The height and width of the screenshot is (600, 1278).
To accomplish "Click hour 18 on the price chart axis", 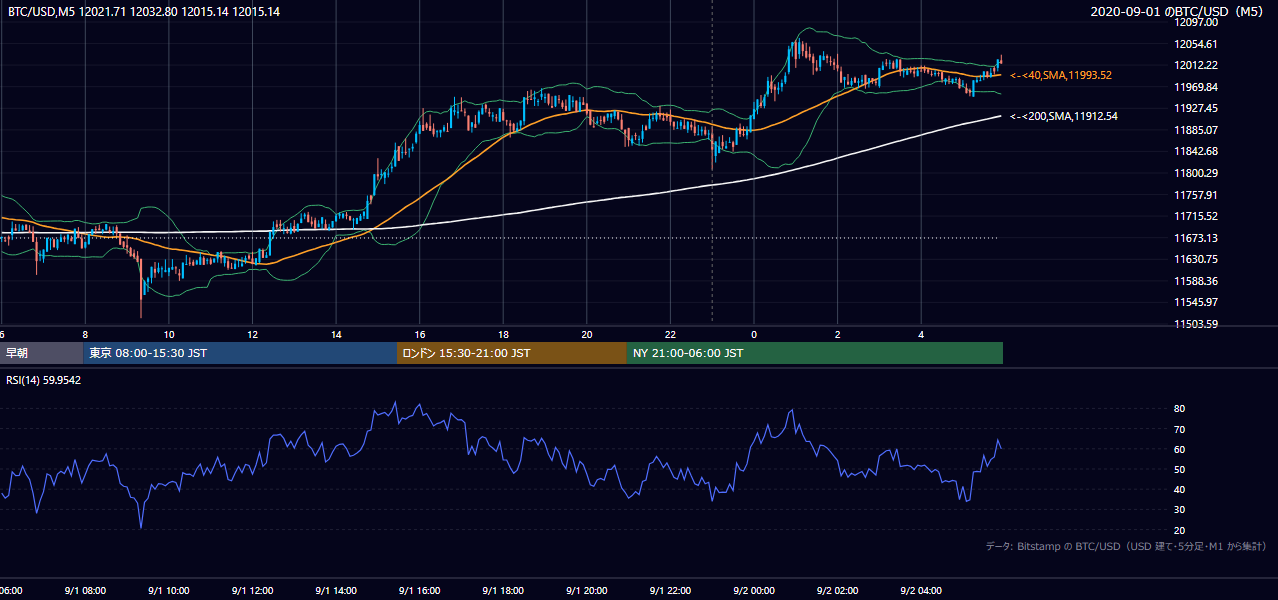I will coord(504,334).
